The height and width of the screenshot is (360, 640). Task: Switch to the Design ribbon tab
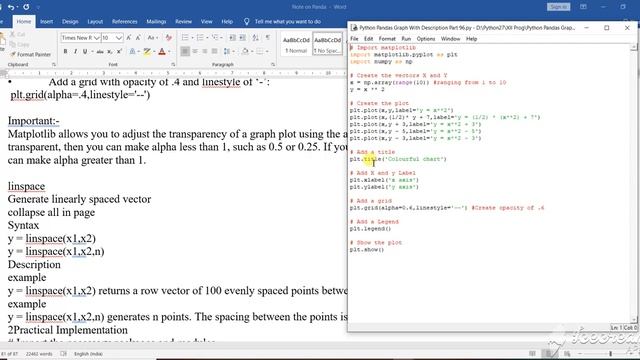pos(70,22)
